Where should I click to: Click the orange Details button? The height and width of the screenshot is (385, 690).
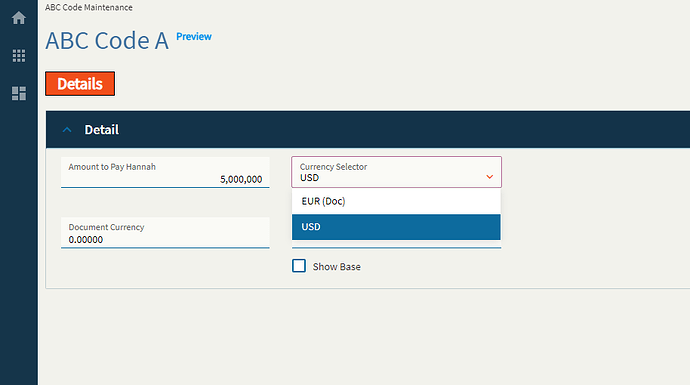80,84
